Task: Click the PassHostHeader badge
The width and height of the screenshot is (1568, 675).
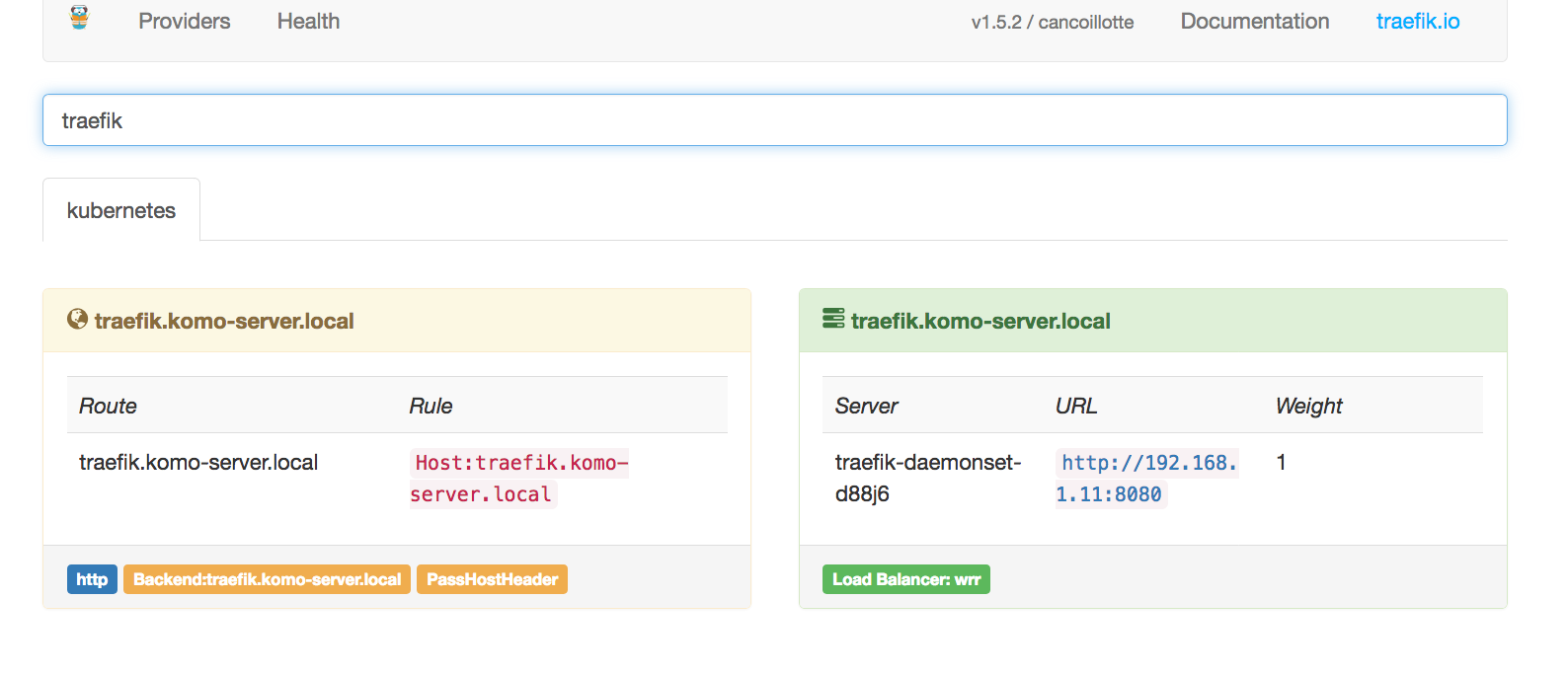Action: 492,579
